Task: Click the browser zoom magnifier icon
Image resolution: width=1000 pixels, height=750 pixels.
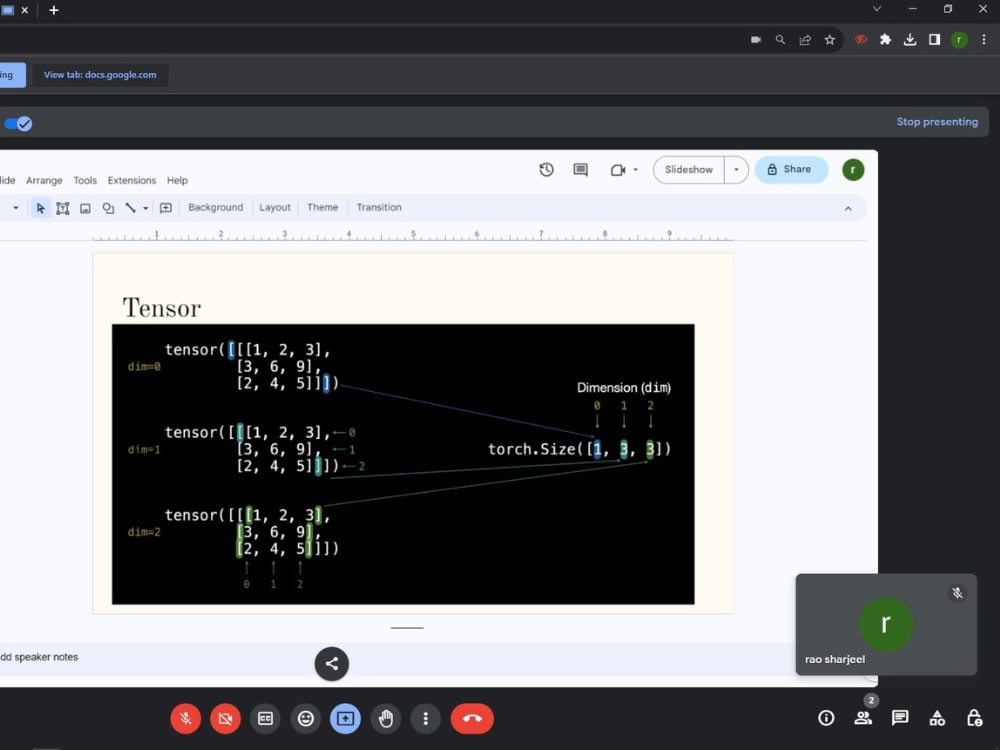Action: pyautogui.click(x=780, y=40)
